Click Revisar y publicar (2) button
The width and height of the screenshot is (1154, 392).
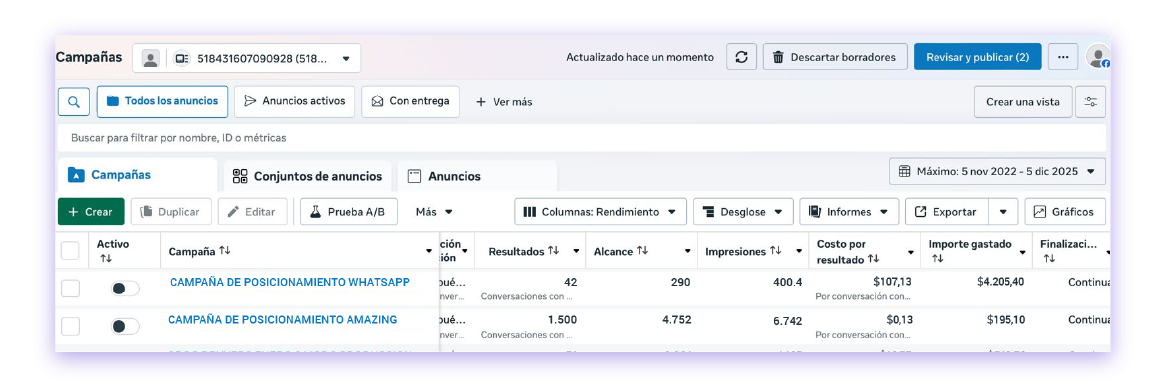[977, 57]
